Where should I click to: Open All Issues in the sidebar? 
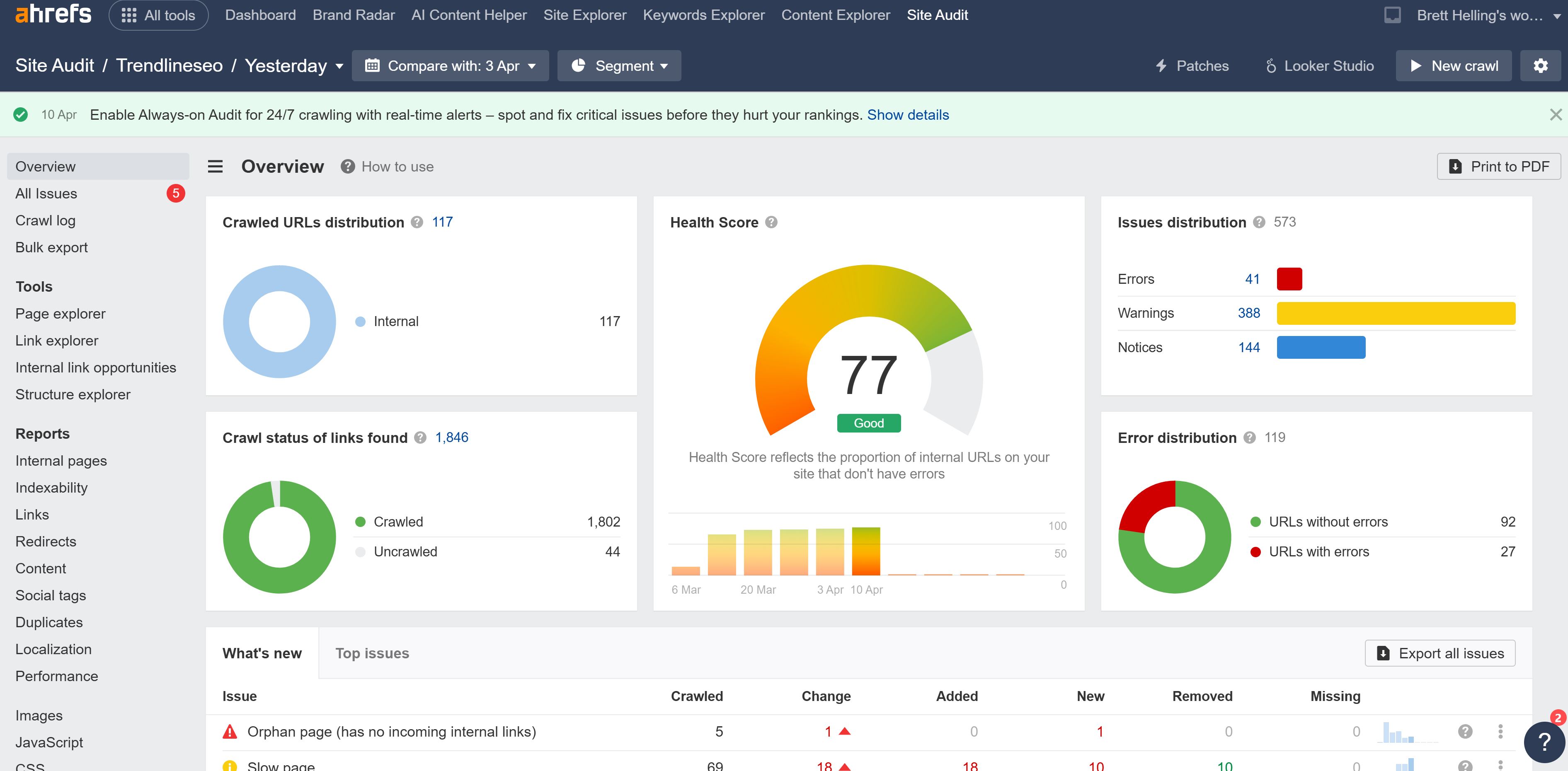coord(46,193)
